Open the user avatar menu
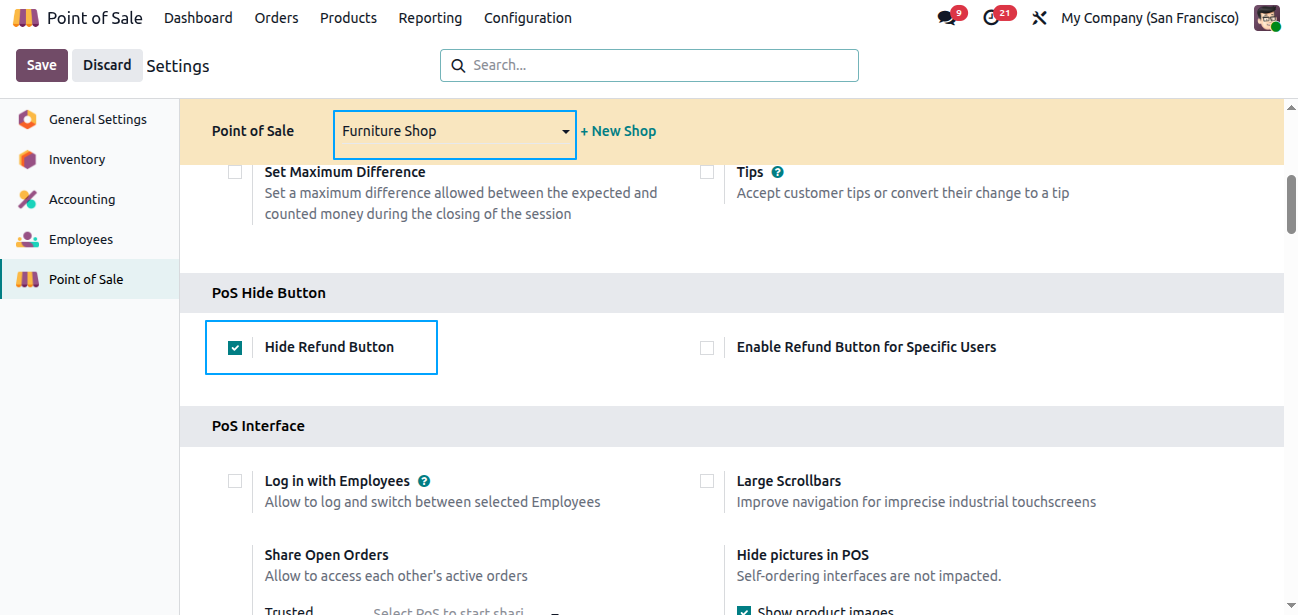 (1267, 18)
